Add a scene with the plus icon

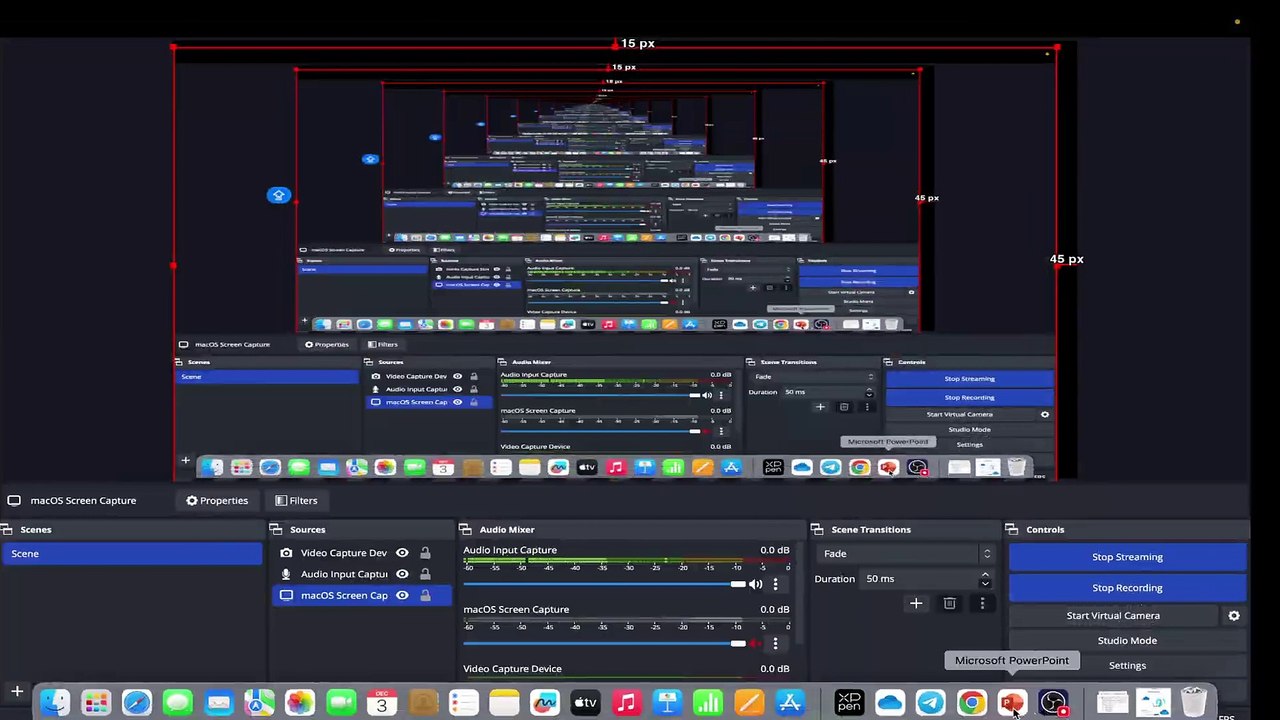[x=17, y=691]
